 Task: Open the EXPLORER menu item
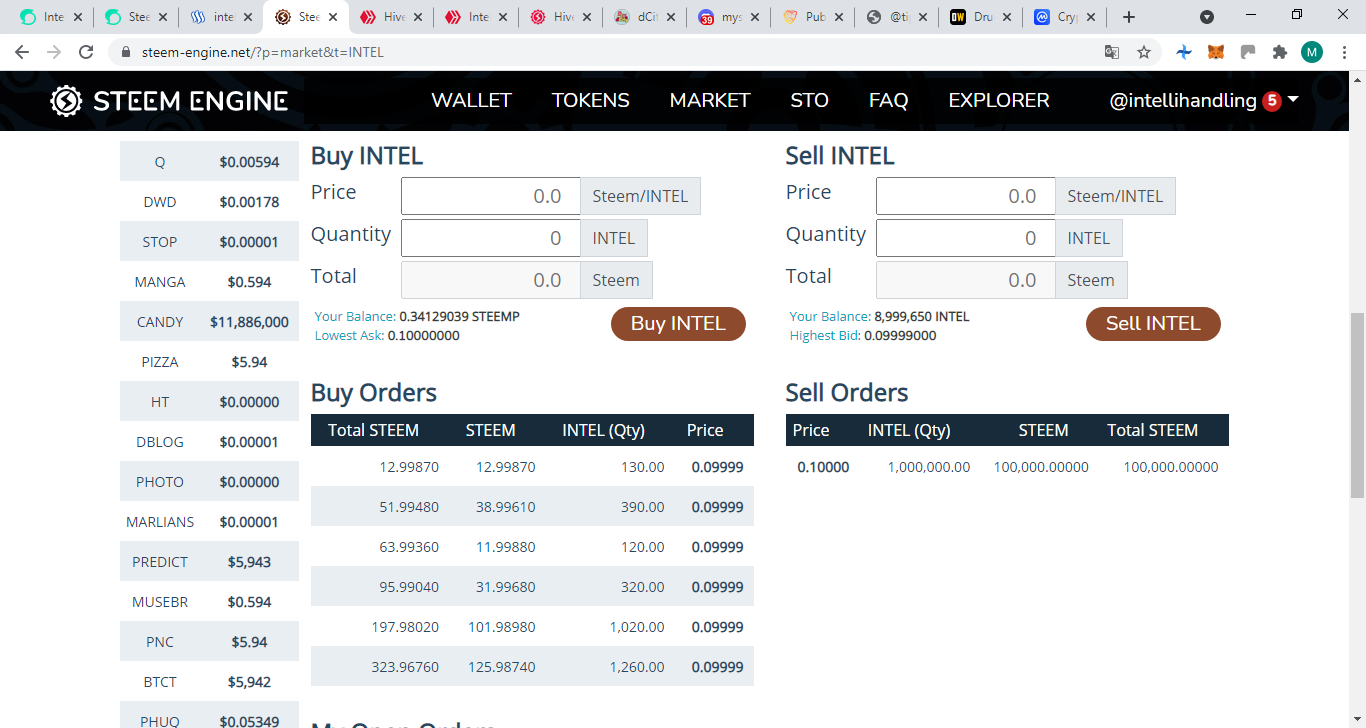click(999, 101)
